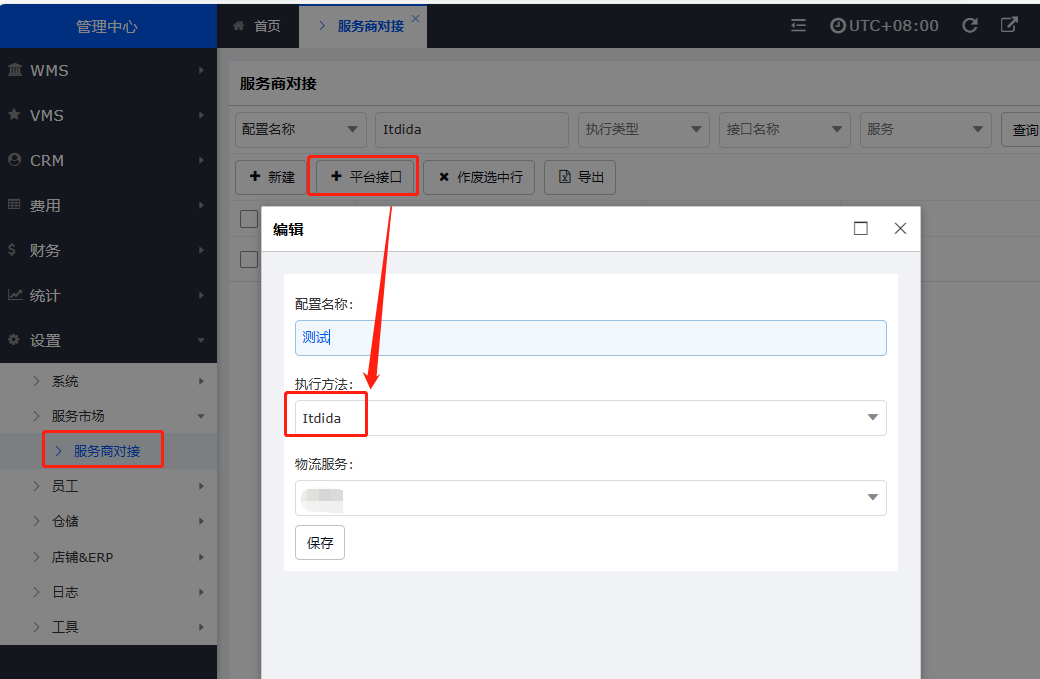Maximize the 编辑 dialog
The image size is (1040, 679).
(861, 228)
